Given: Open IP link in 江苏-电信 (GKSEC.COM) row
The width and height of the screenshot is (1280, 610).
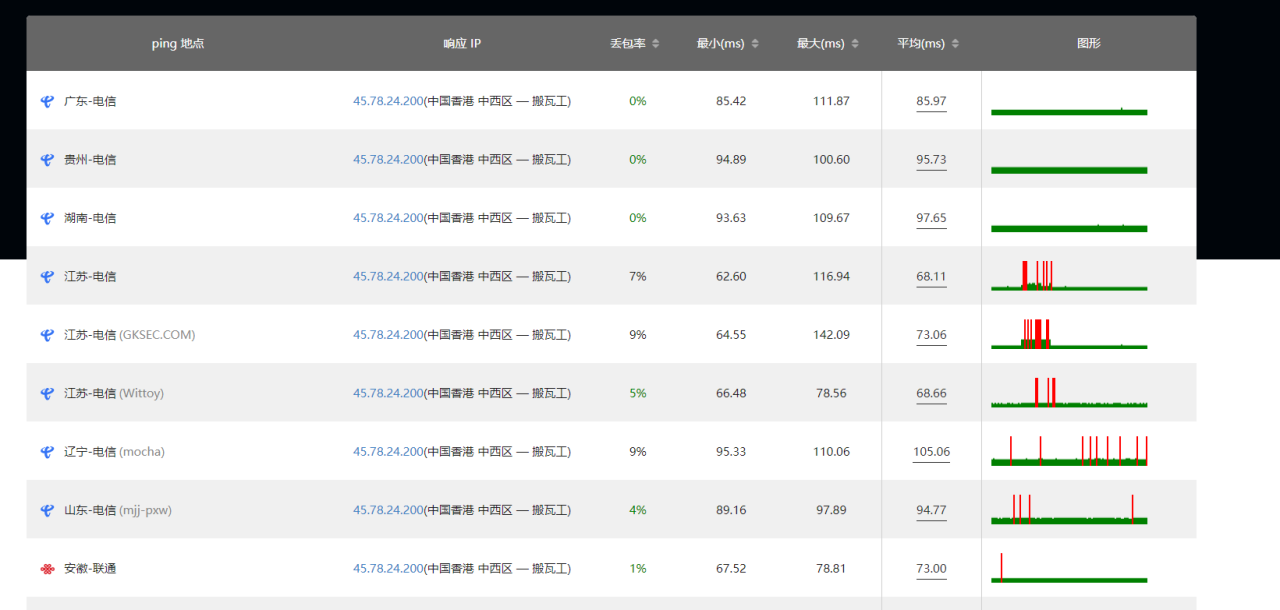Looking at the screenshot, I should tap(388, 335).
